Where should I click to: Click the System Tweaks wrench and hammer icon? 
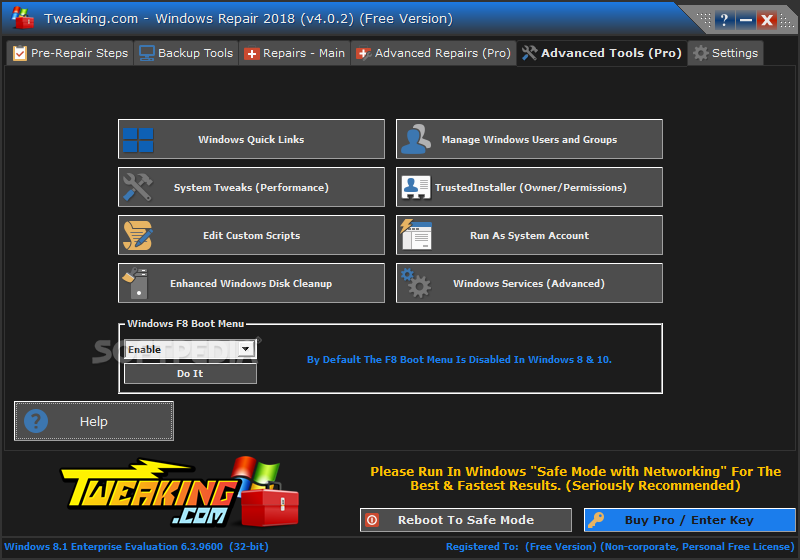138,187
